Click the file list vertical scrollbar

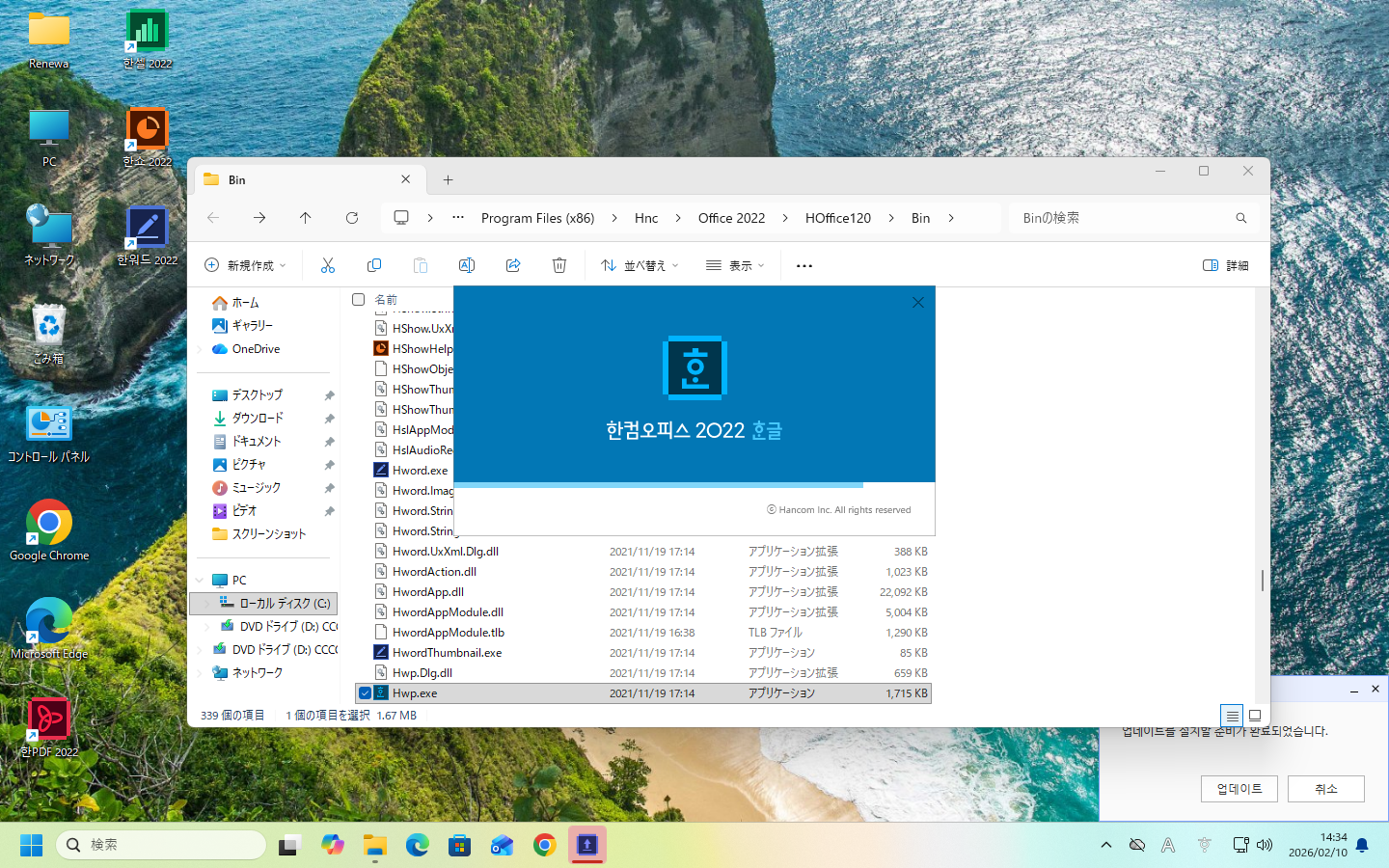coord(1262,580)
